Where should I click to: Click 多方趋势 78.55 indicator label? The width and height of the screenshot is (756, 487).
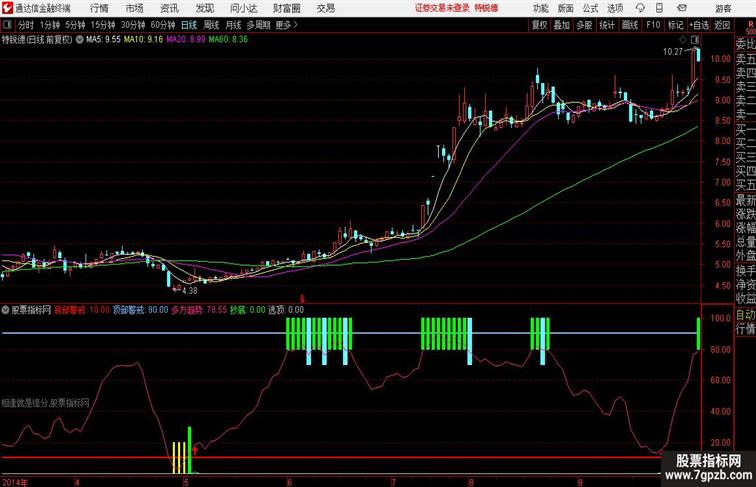(x=199, y=310)
